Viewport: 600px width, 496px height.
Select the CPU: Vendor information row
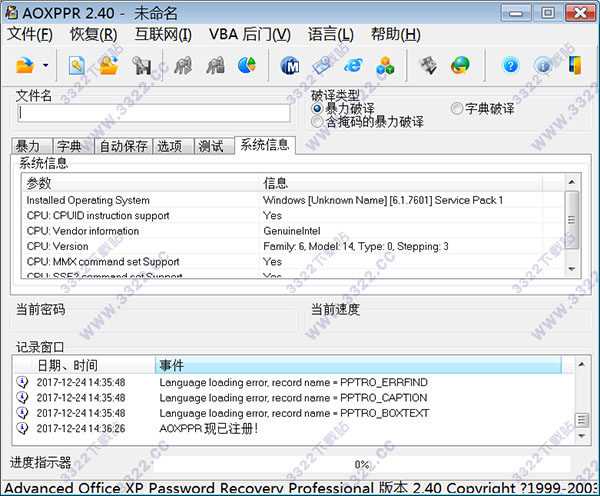[x=293, y=231]
